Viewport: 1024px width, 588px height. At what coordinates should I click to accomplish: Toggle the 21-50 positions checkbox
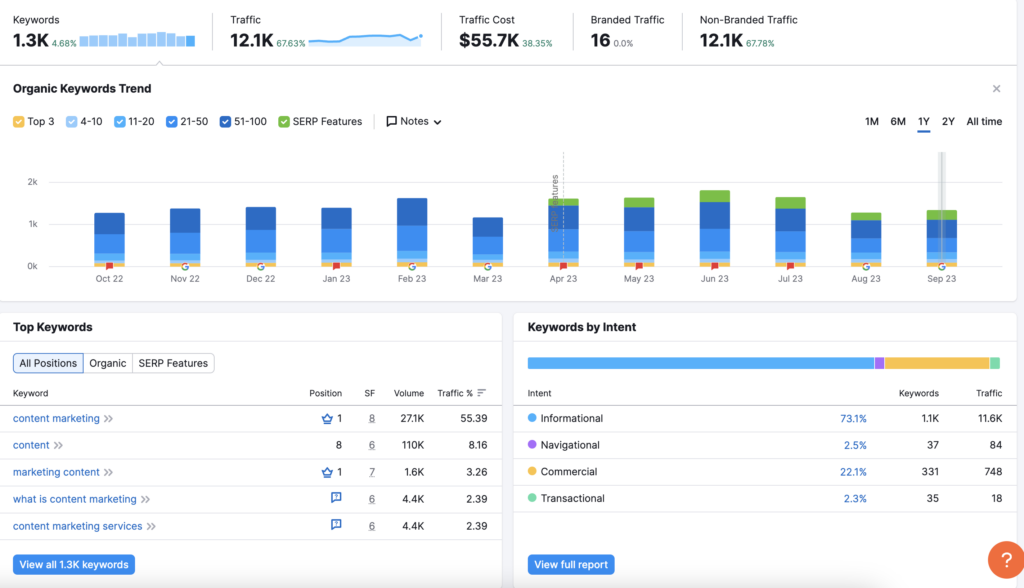pos(172,122)
